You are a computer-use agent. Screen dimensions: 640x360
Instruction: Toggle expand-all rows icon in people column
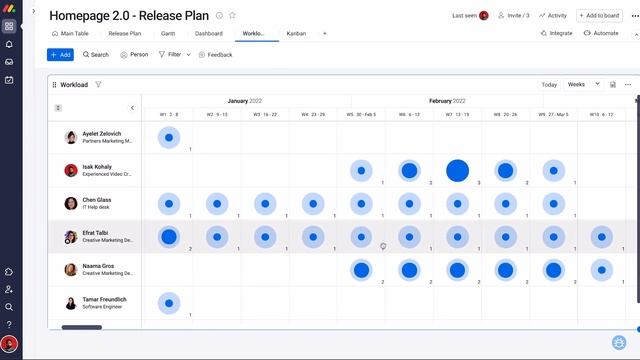pyautogui.click(x=58, y=108)
